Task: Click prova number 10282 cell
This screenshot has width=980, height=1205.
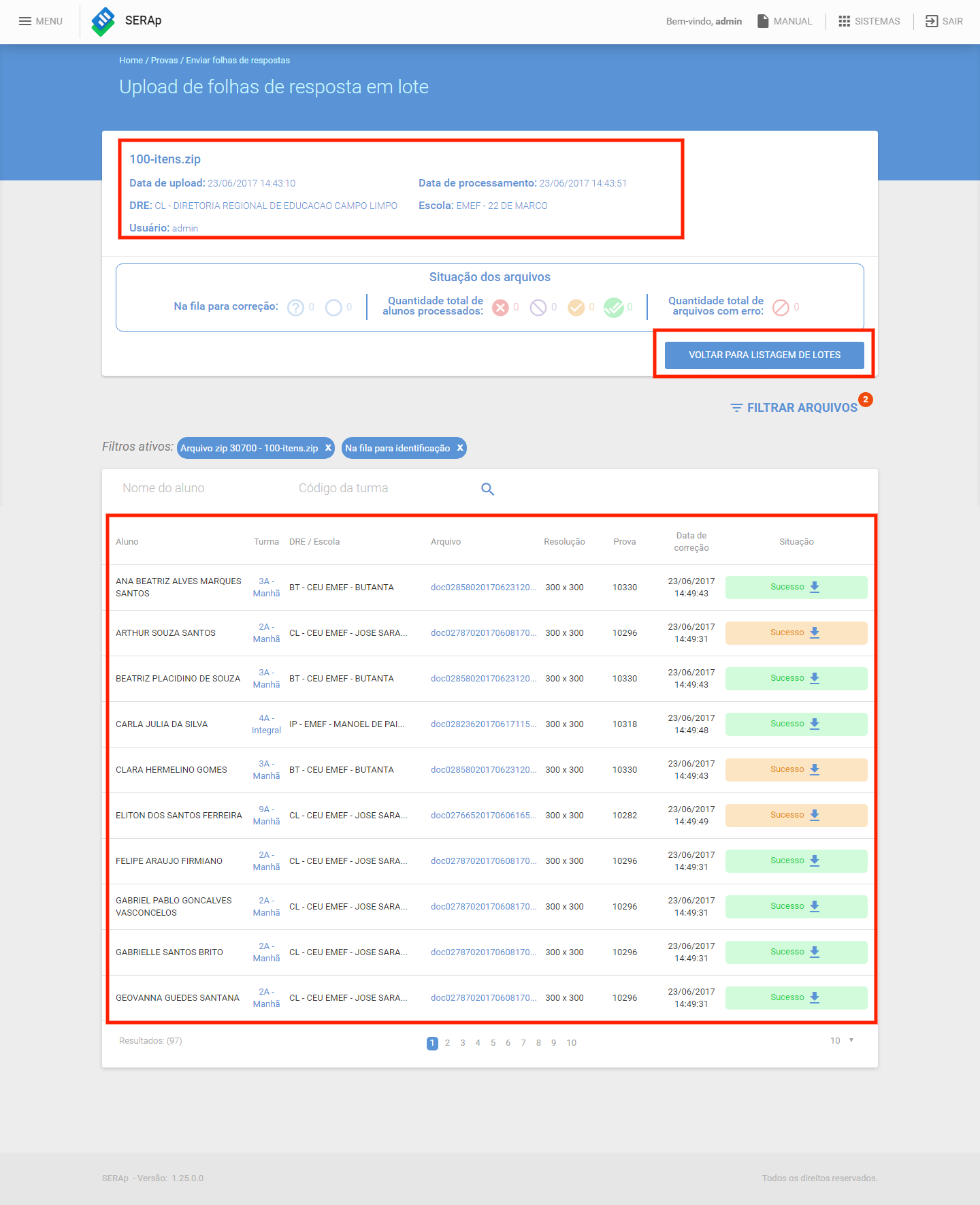Action: pyautogui.click(x=625, y=816)
